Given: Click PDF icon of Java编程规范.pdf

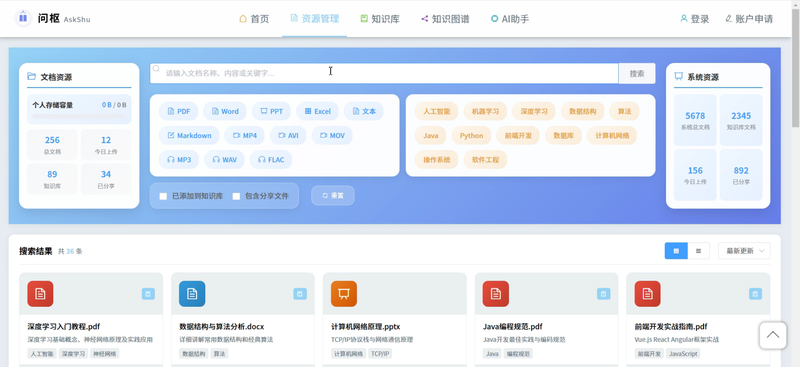Looking at the screenshot, I should point(495,293).
